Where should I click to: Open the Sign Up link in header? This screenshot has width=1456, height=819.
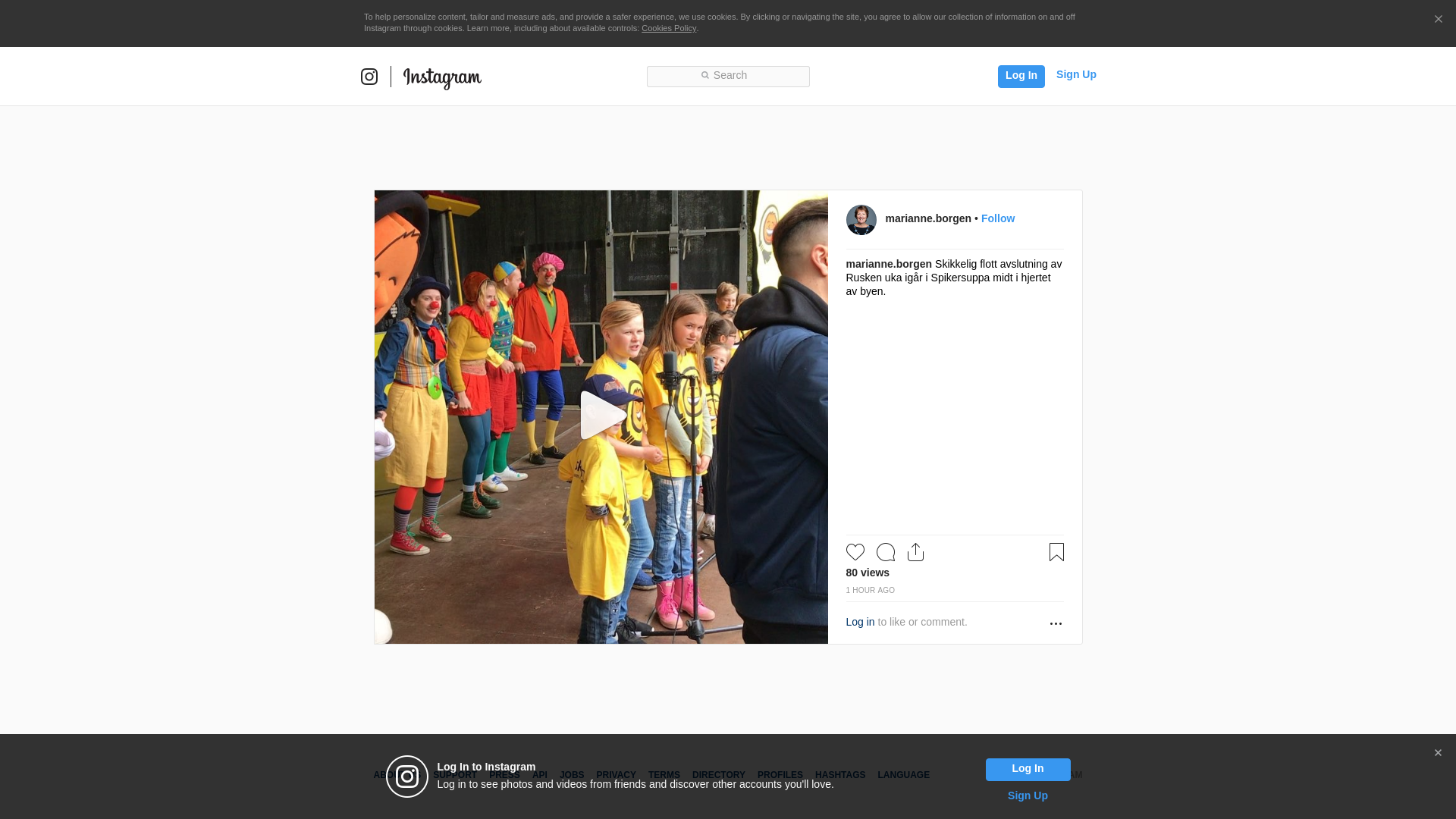pos(1076,74)
